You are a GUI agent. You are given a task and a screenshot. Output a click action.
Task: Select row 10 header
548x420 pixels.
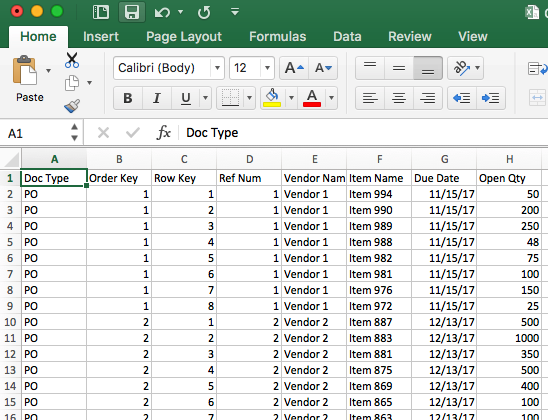pos(10,322)
